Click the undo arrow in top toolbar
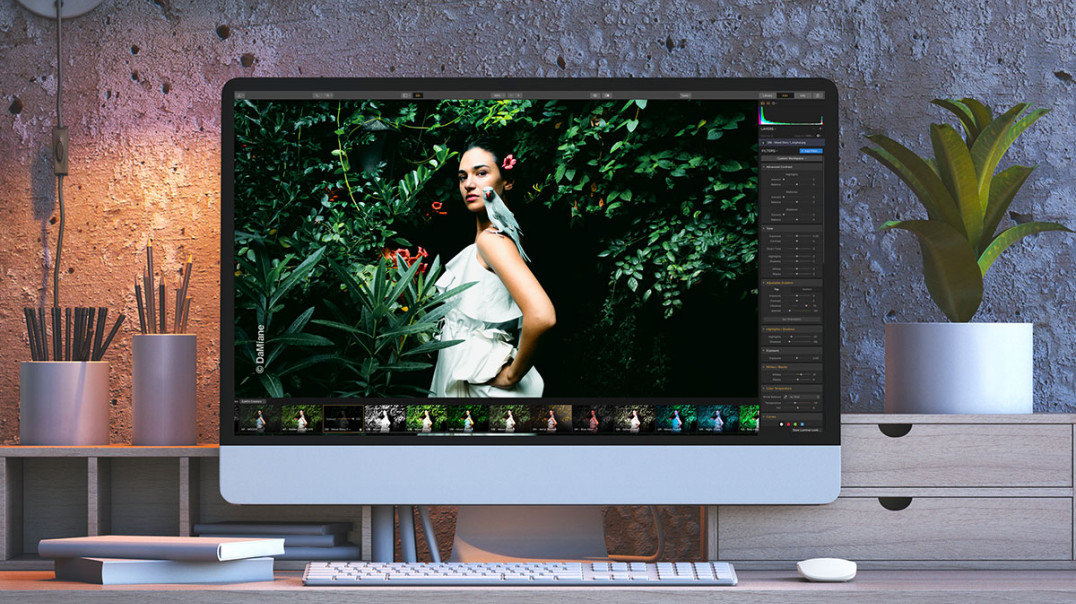This screenshot has width=1076, height=604. click(x=317, y=95)
